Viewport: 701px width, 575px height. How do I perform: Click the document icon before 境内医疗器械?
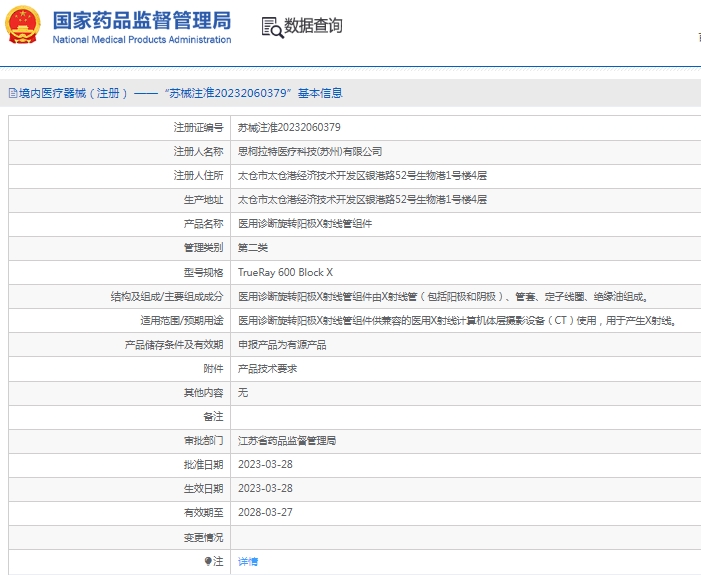pos(13,93)
